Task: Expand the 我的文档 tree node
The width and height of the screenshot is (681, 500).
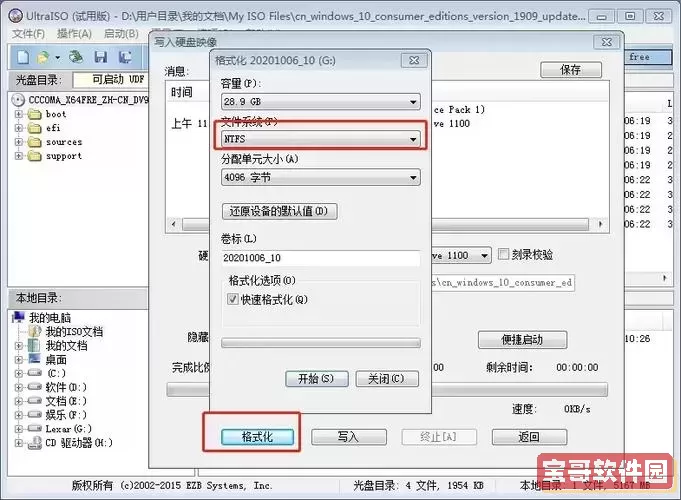Action: click(x=18, y=346)
